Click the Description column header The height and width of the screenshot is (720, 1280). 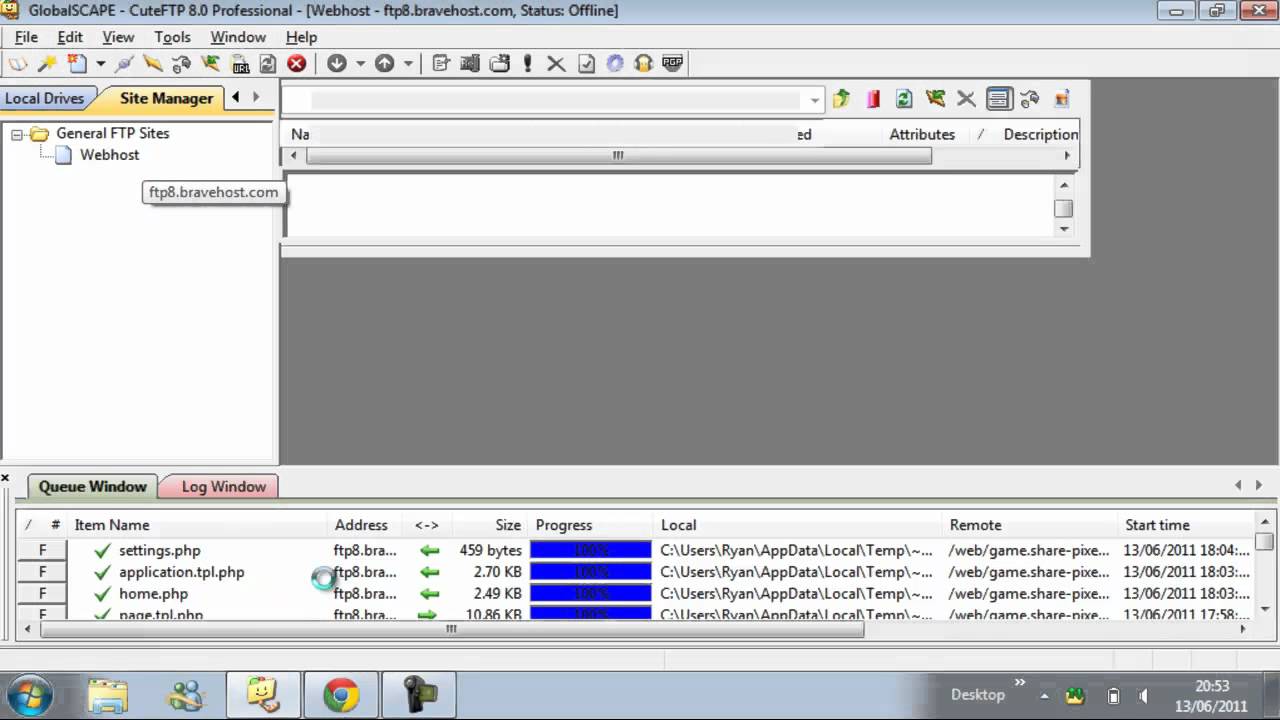[x=1040, y=134]
